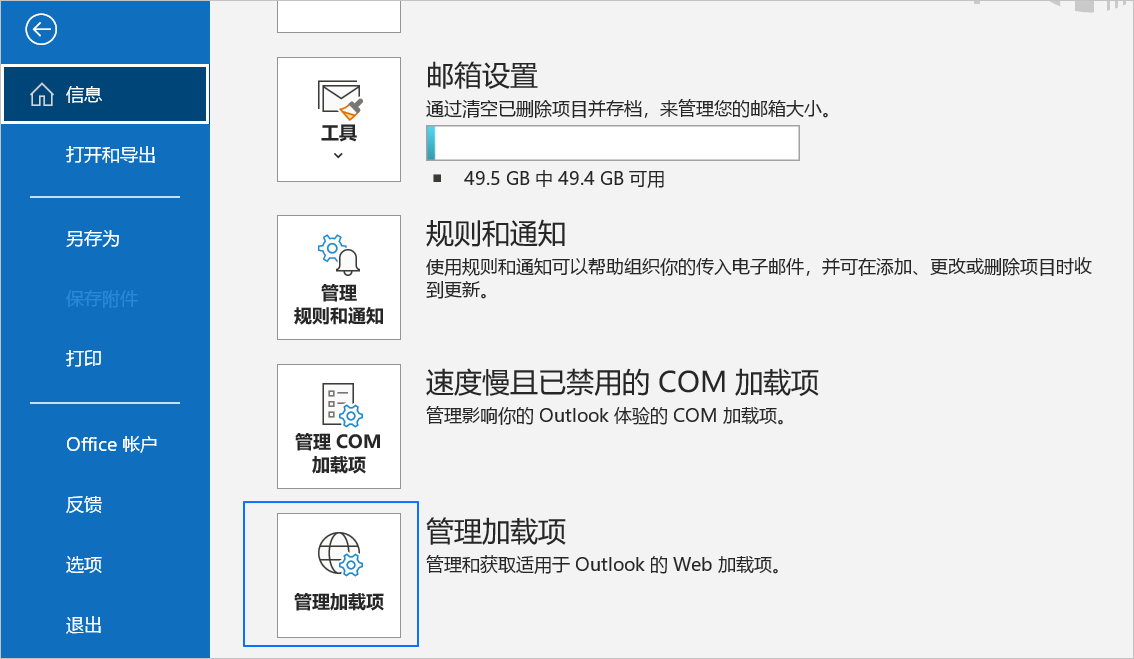Click the envelope with brush 工具 icon

339,100
